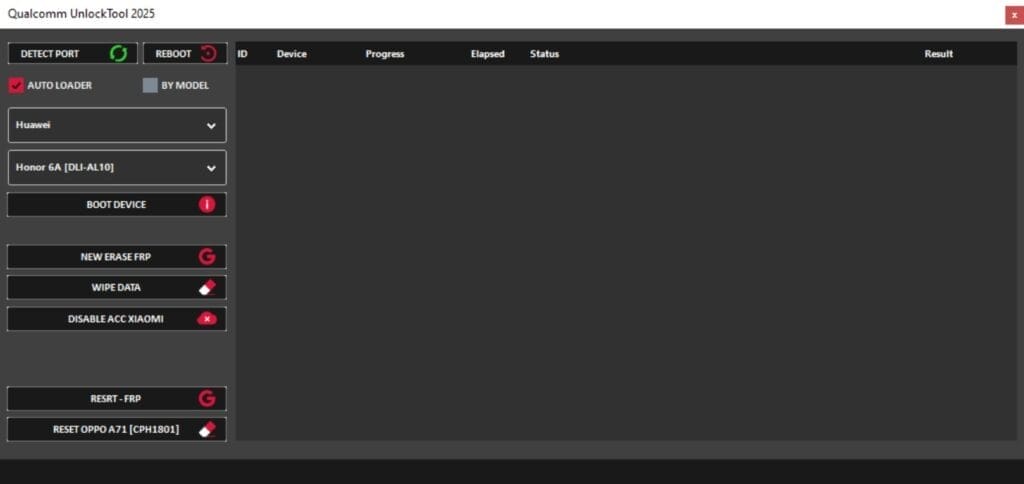Click the red reboot arrow icon

click(x=208, y=54)
